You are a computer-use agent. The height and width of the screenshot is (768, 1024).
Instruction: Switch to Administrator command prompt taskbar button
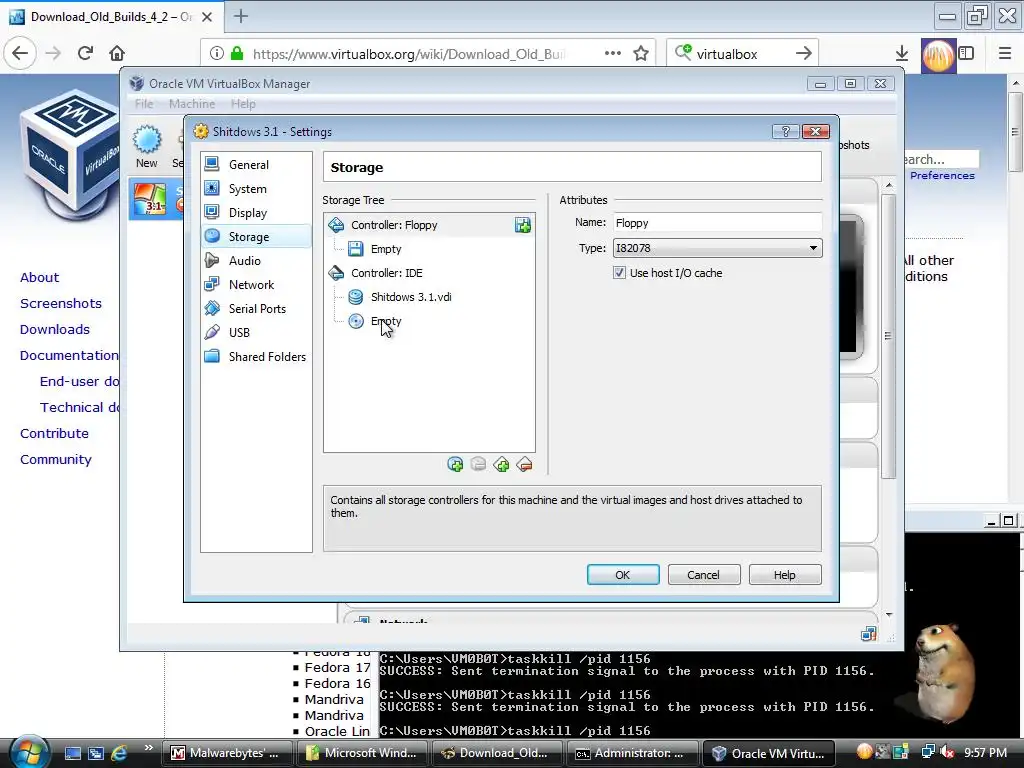tap(633, 753)
